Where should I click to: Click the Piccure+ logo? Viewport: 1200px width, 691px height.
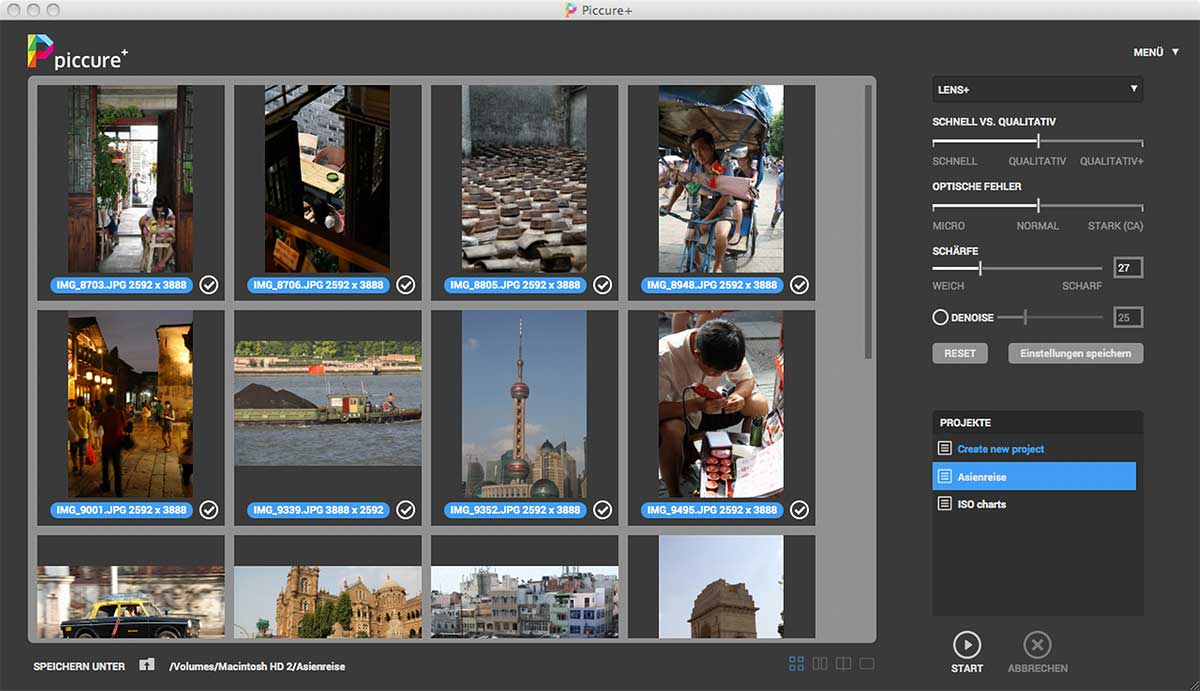pos(77,52)
